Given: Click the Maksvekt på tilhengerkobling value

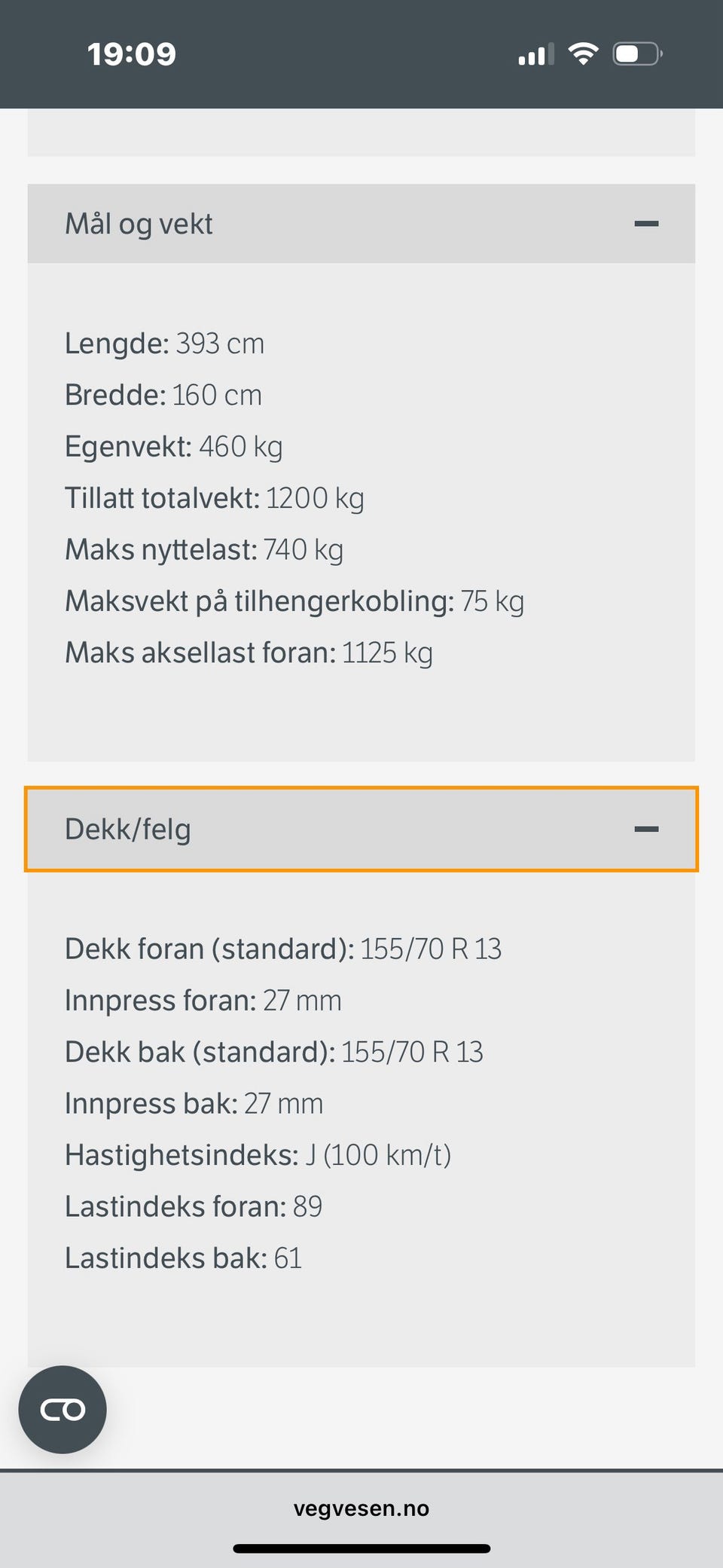Looking at the screenshot, I should point(492,601).
